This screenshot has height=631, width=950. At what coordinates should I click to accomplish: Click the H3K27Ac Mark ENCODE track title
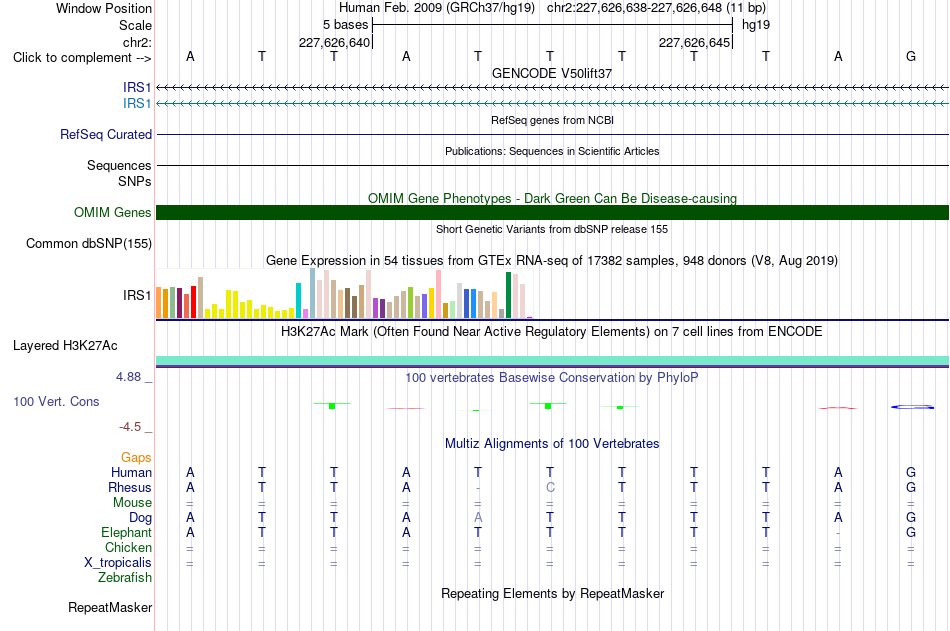[x=552, y=332]
